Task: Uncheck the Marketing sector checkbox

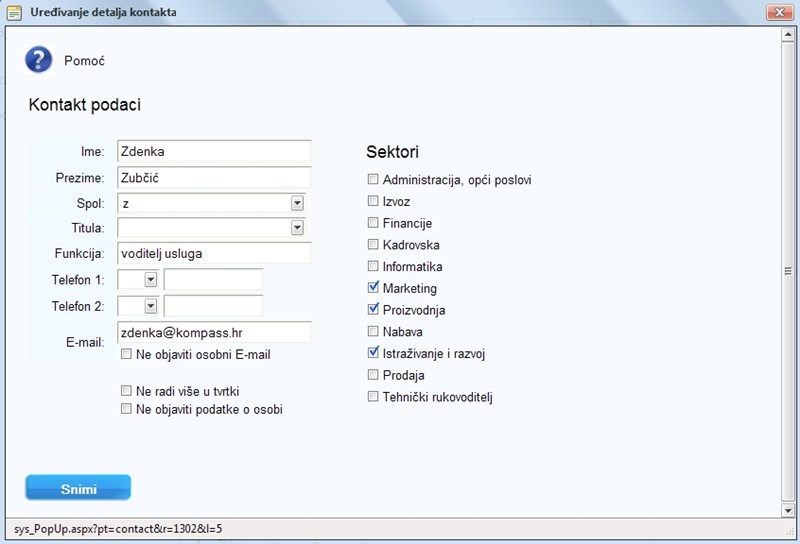Action: coord(373,288)
